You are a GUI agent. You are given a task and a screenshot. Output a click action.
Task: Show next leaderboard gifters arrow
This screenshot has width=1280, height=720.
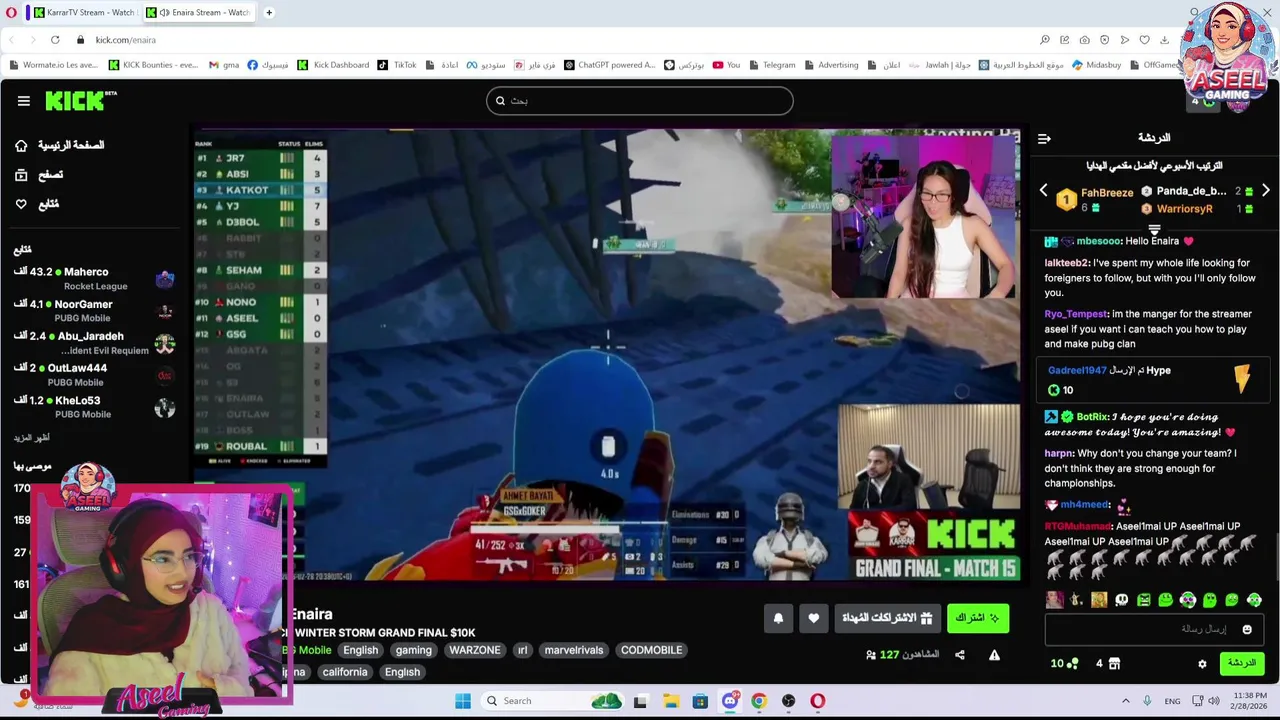coord(1266,190)
